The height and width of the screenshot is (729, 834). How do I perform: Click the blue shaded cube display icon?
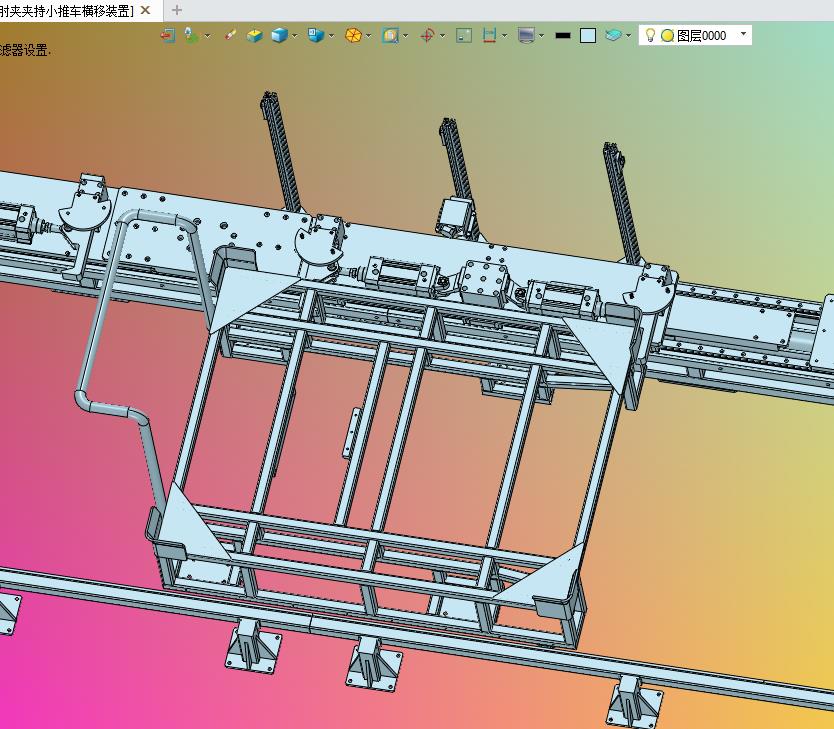coord(279,36)
